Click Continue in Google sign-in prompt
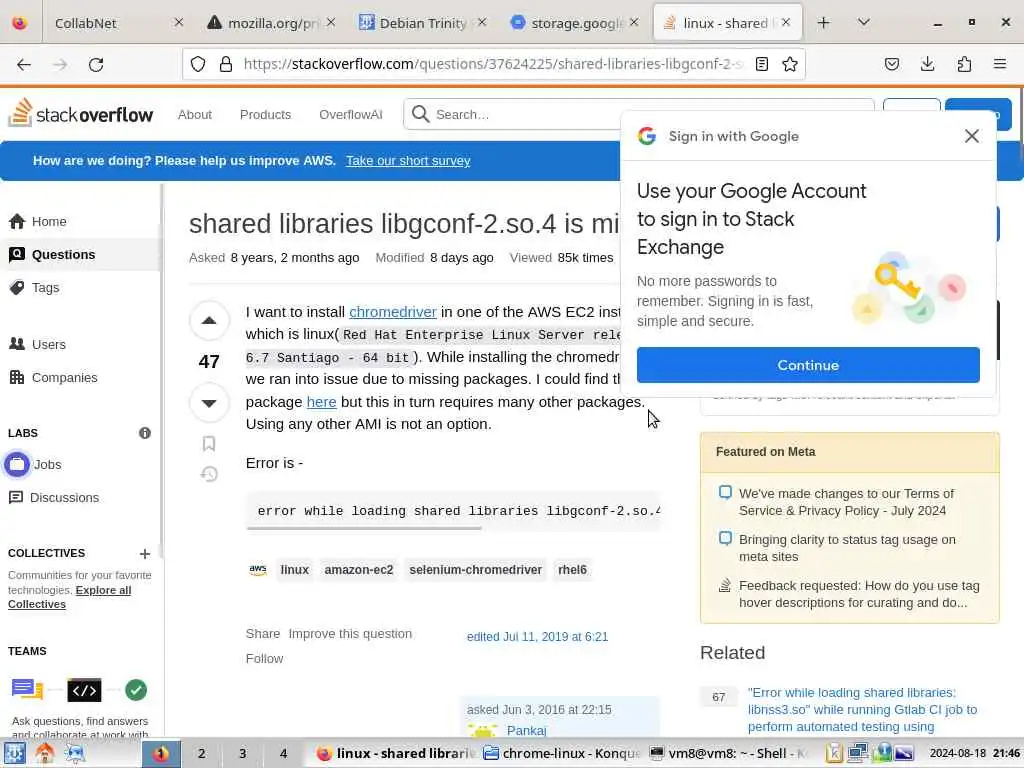The height and width of the screenshot is (768, 1024). [808, 365]
